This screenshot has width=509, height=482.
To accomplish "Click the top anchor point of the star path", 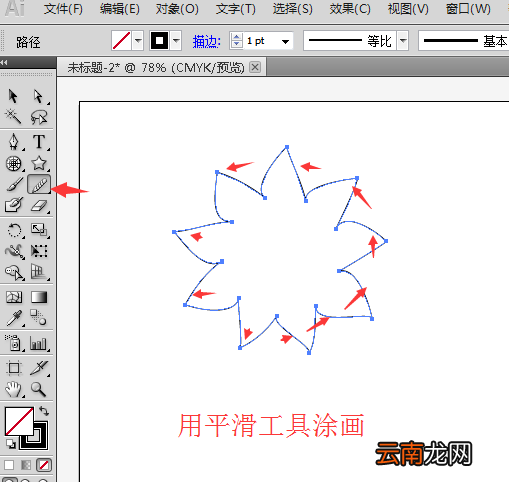I will 287,147.
